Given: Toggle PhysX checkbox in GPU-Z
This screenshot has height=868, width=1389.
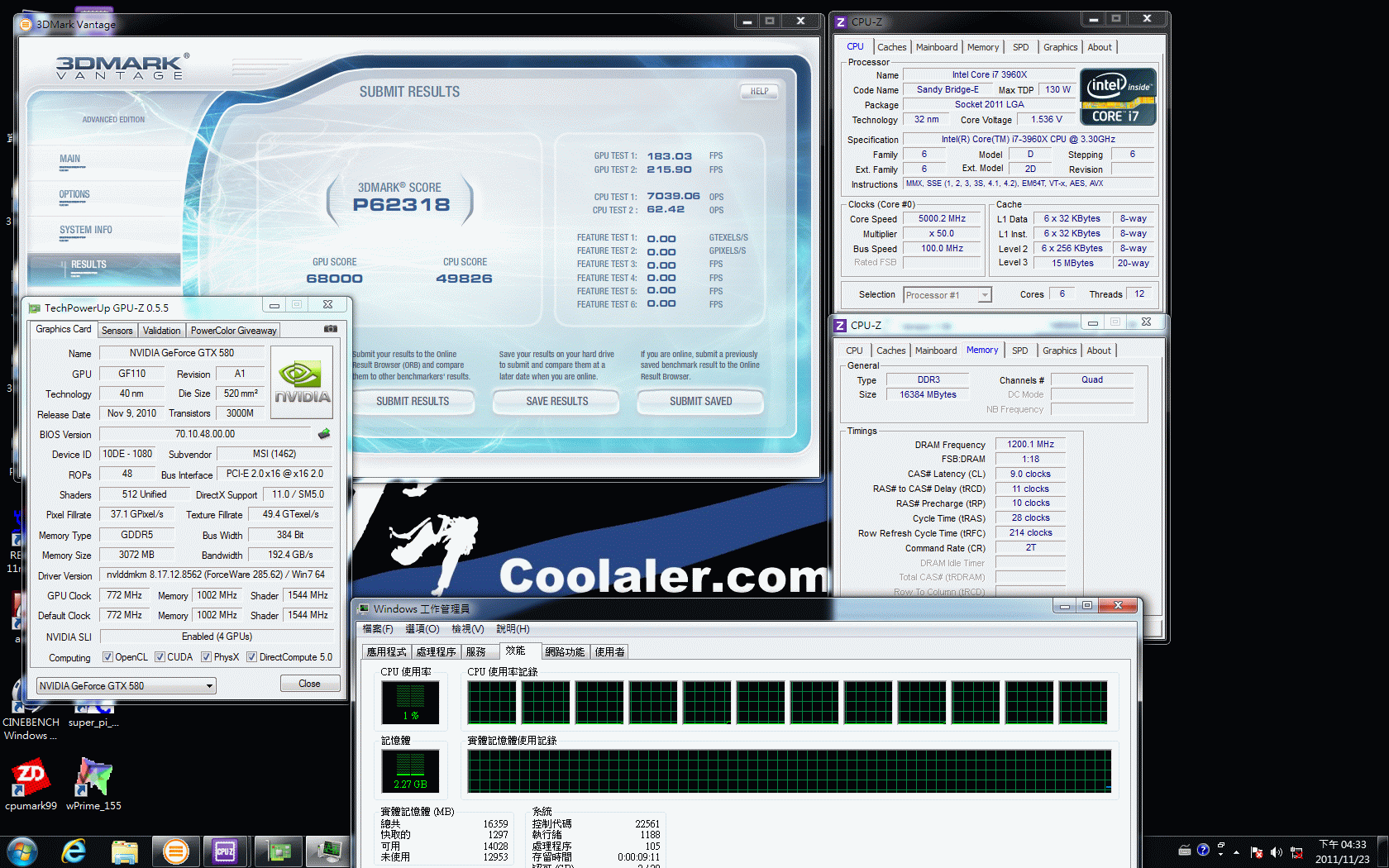Looking at the screenshot, I should tap(207, 657).
